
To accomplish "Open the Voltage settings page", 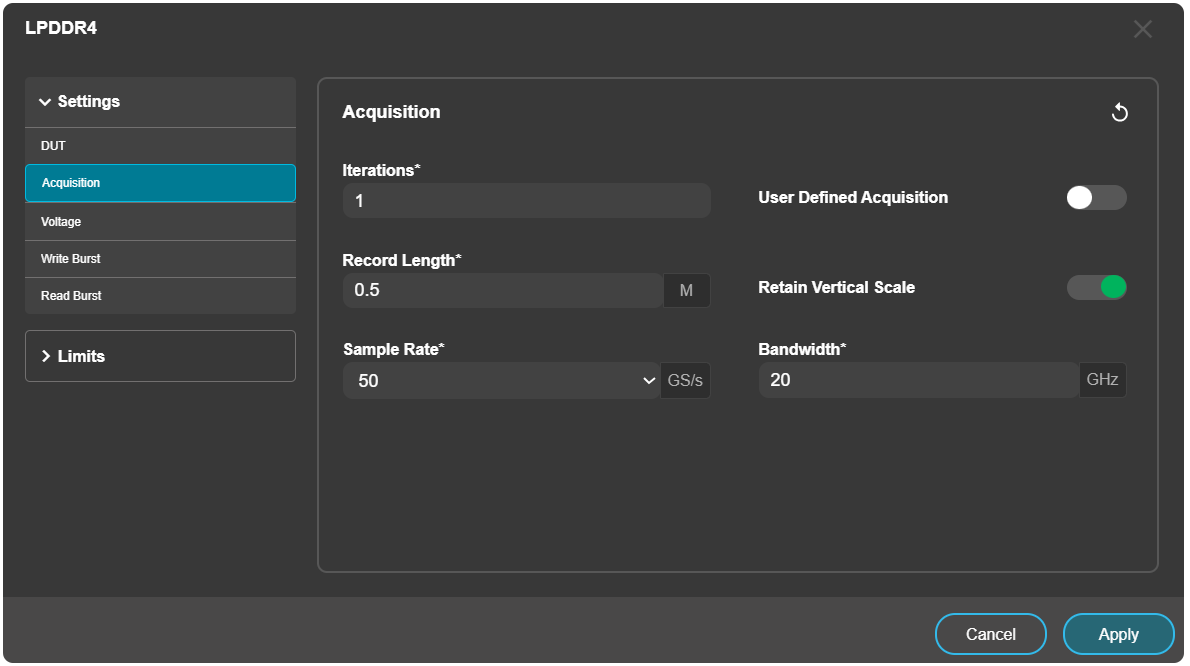I will click(x=160, y=221).
